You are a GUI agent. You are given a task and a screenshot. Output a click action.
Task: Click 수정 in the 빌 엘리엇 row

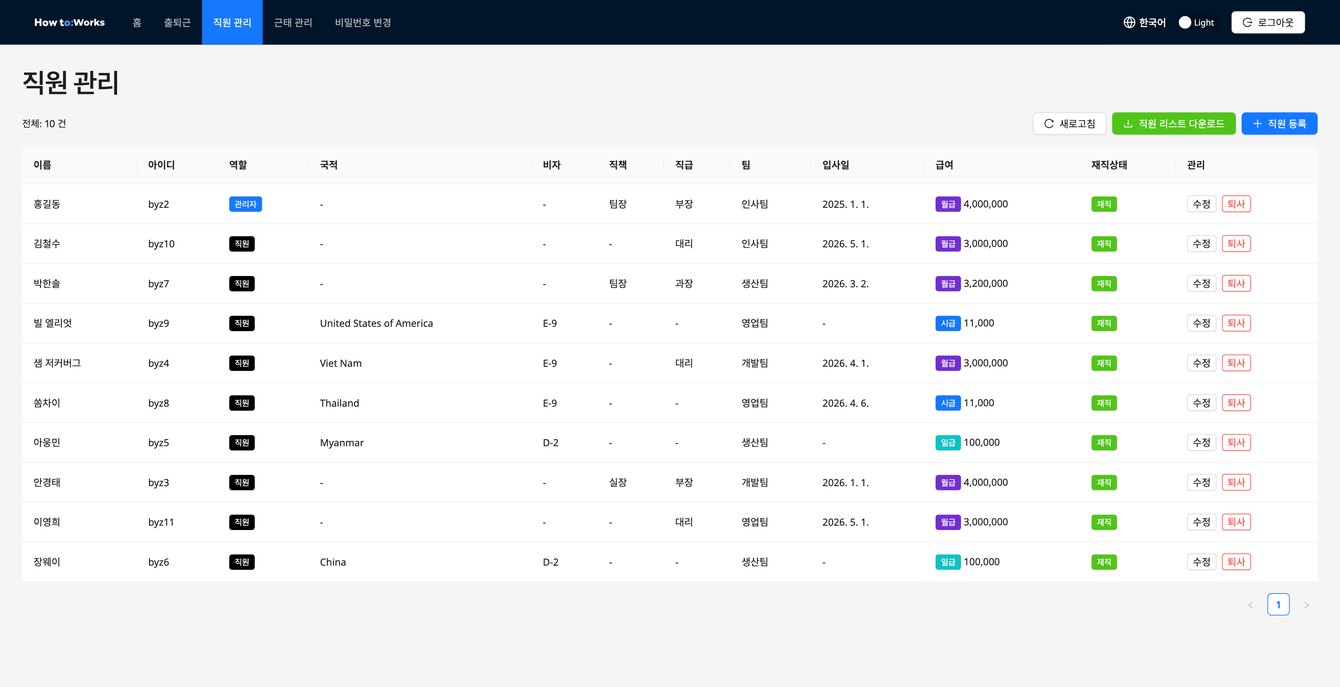click(1202, 323)
